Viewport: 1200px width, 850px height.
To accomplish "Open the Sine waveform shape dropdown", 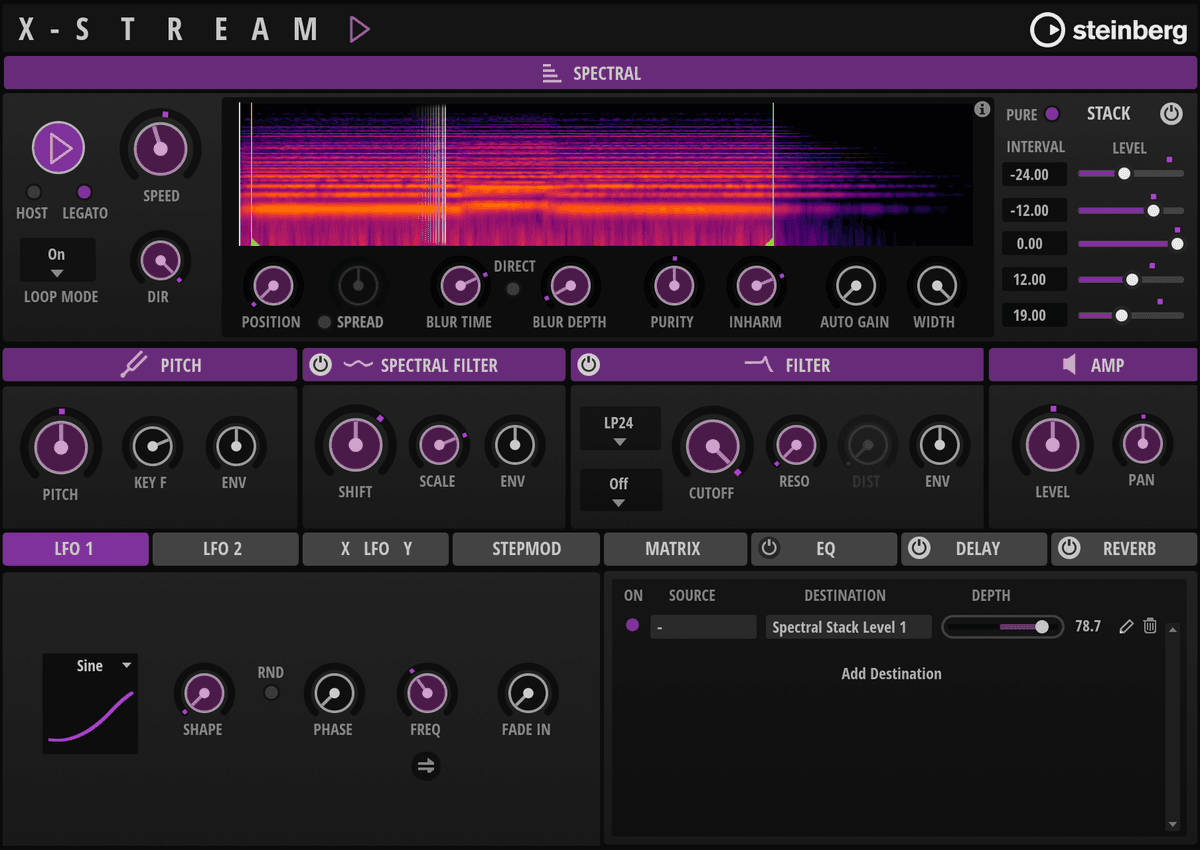I will [90, 664].
